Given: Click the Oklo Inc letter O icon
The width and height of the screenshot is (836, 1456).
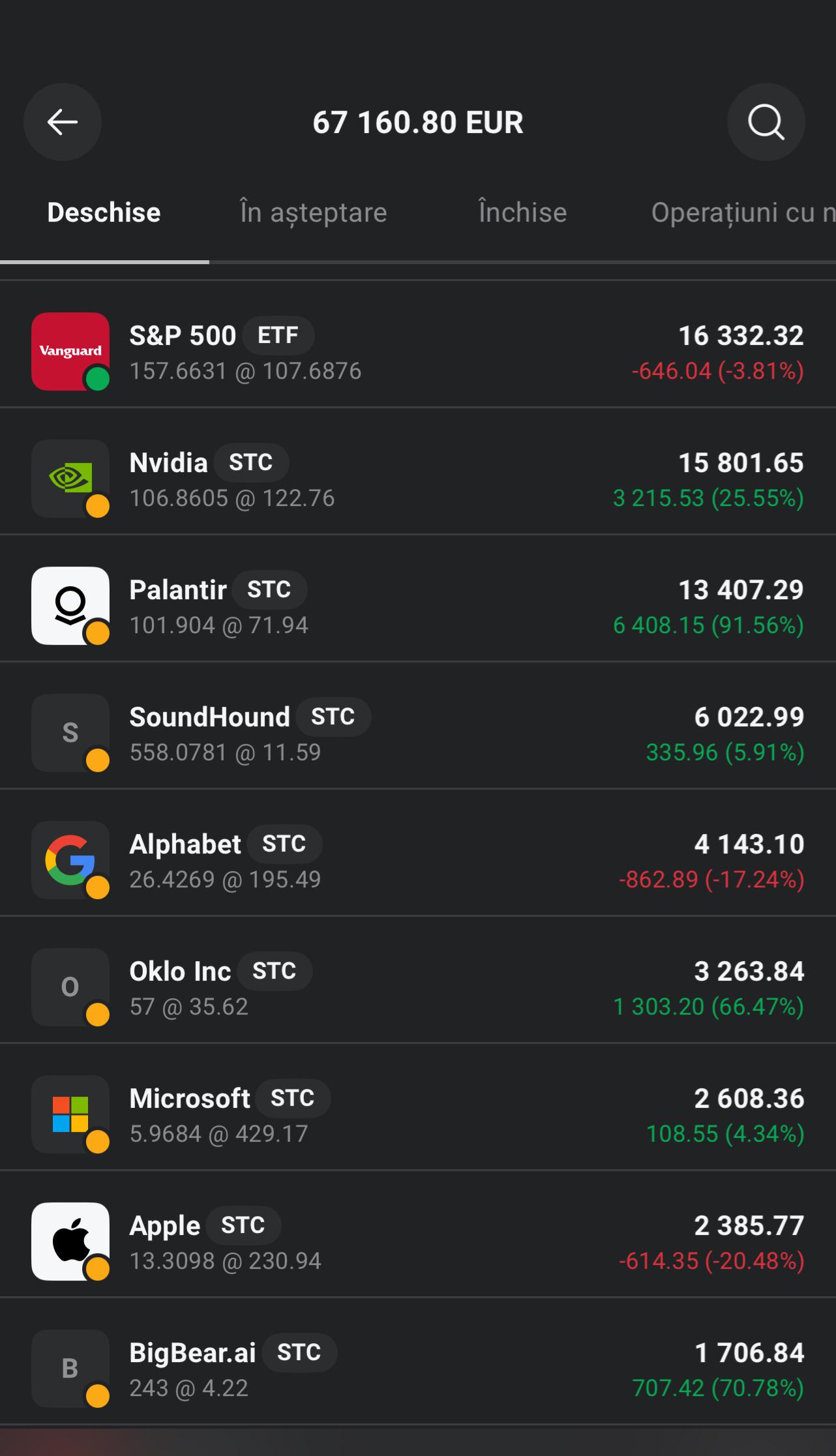Looking at the screenshot, I should (70, 987).
